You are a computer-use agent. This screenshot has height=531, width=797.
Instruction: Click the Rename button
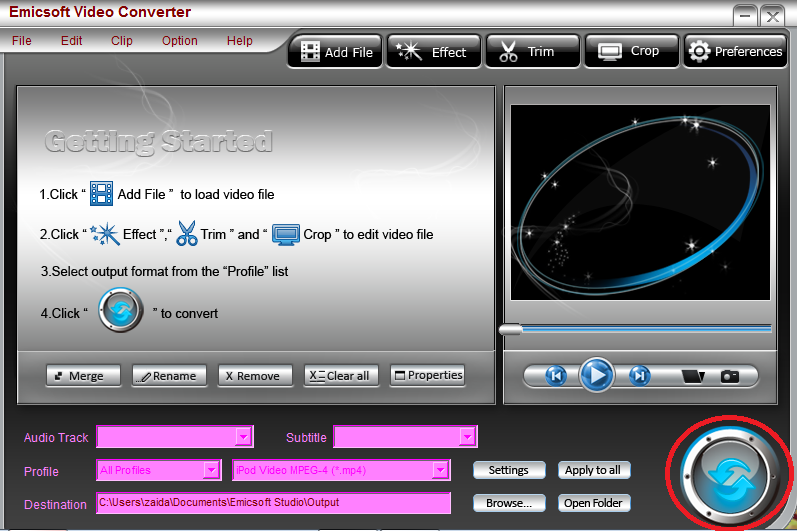[x=169, y=376]
